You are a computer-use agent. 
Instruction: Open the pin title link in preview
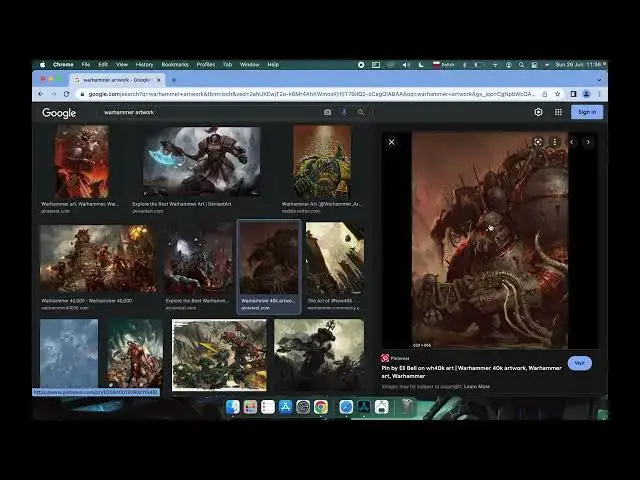(x=471, y=372)
